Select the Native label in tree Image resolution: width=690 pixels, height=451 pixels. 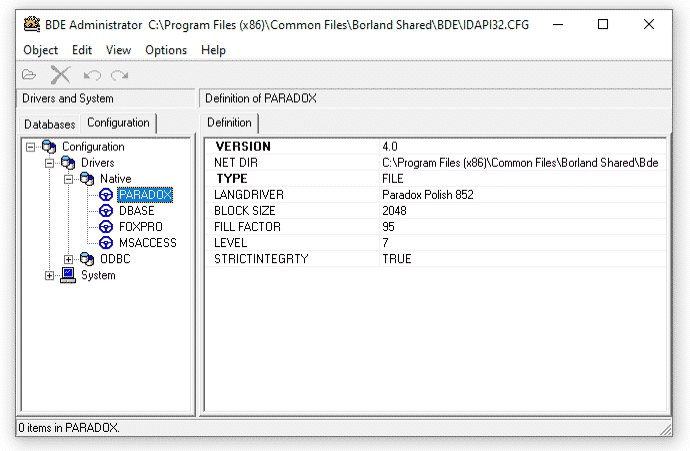[116, 179]
